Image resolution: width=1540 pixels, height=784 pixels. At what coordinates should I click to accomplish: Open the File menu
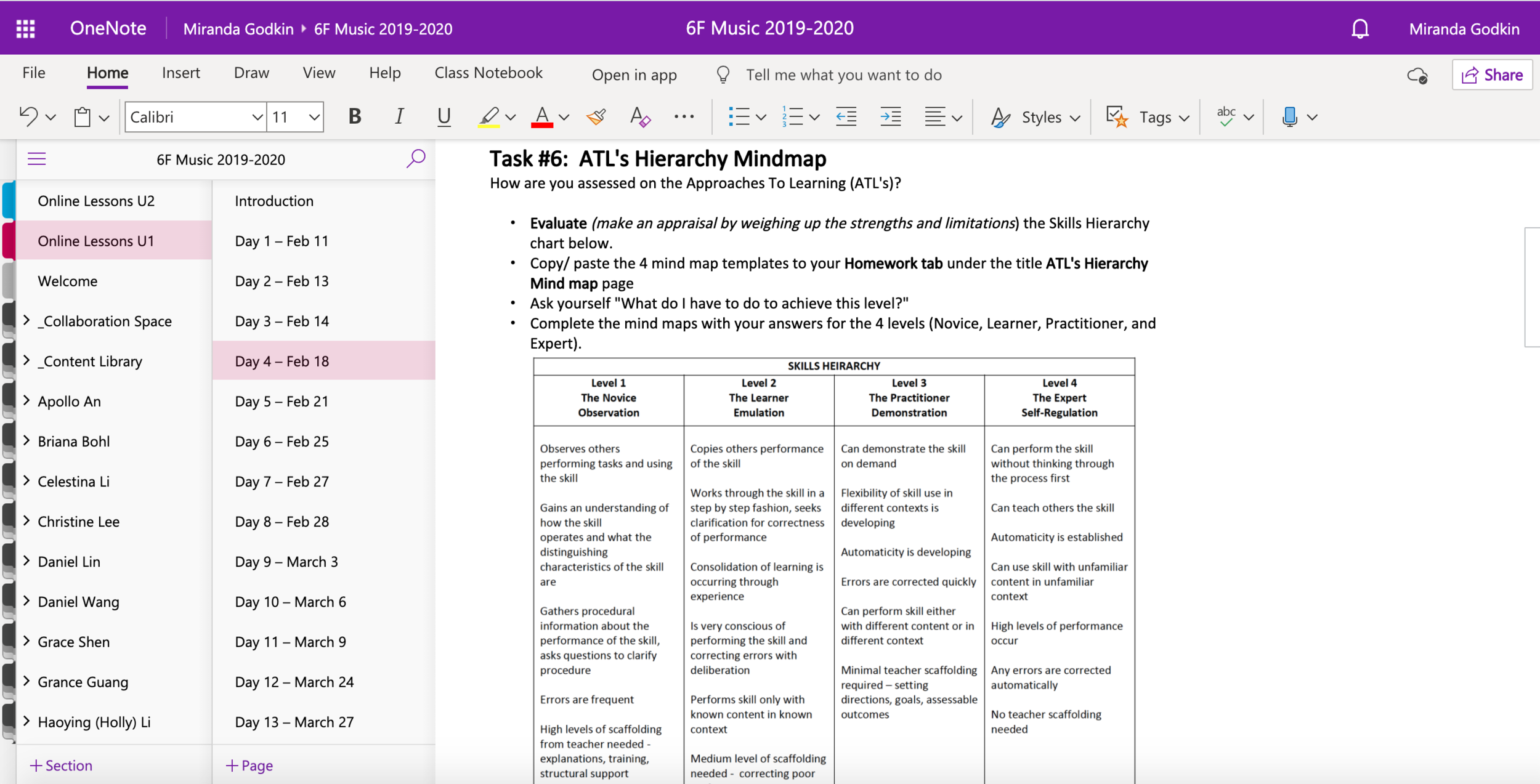click(34, 73)
